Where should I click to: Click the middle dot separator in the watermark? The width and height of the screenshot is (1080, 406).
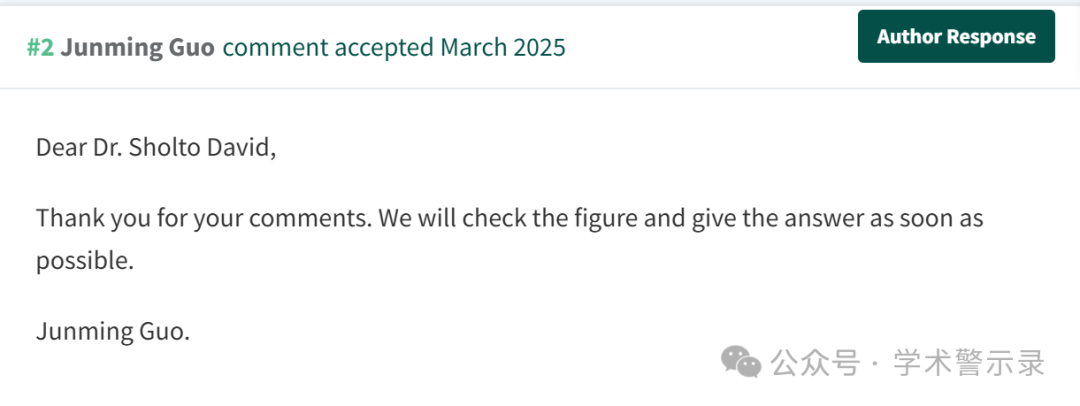pyautogui.click(x=878, y=363)
